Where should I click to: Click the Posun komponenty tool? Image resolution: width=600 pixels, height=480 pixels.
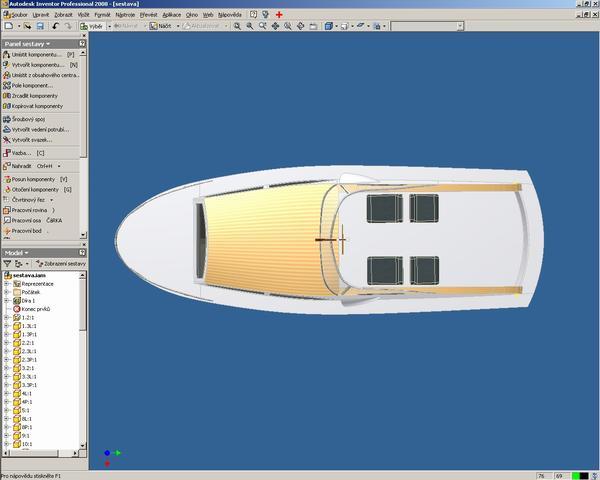click(35, 179)
